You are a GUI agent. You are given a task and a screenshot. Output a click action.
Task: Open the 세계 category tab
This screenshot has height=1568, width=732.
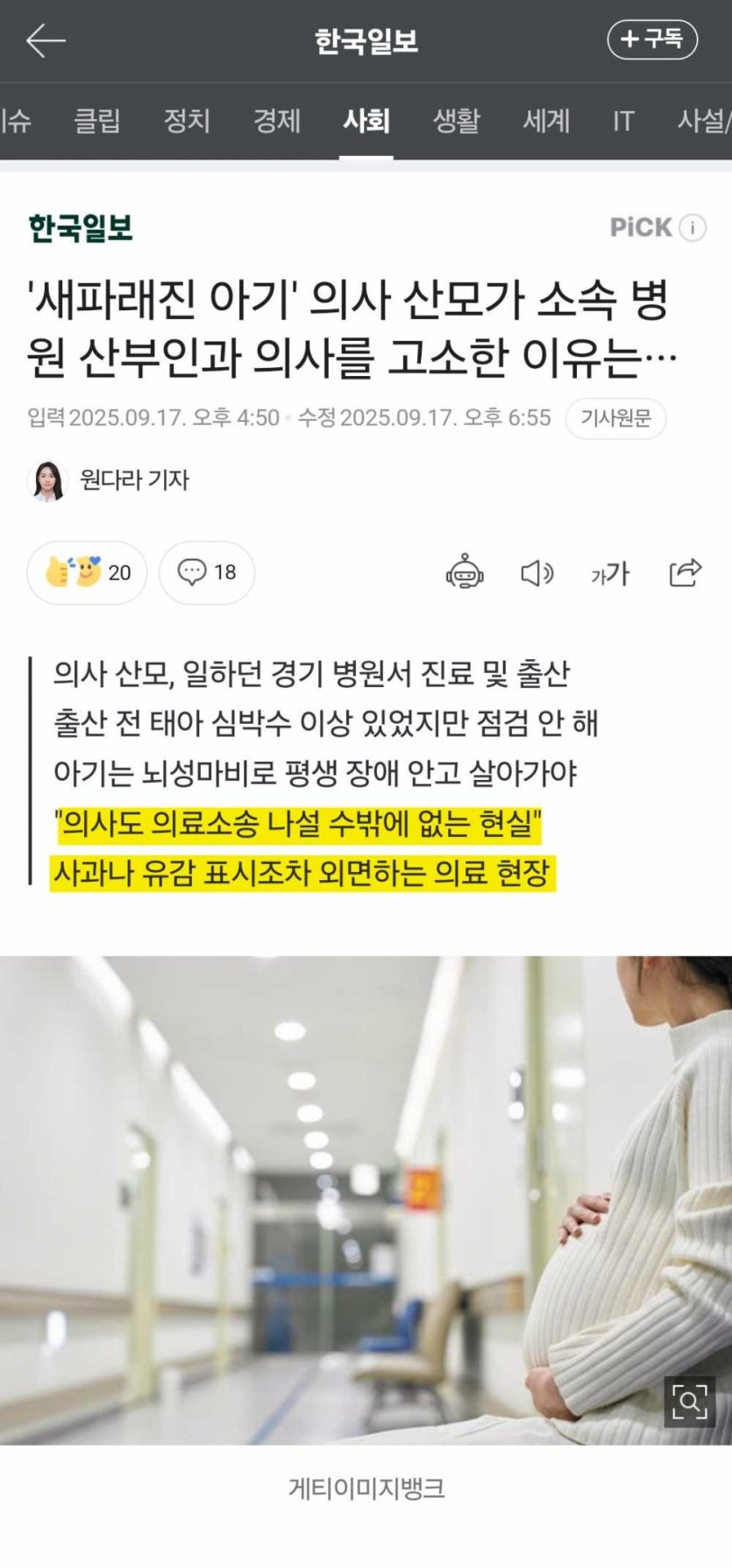pos(546,120)
